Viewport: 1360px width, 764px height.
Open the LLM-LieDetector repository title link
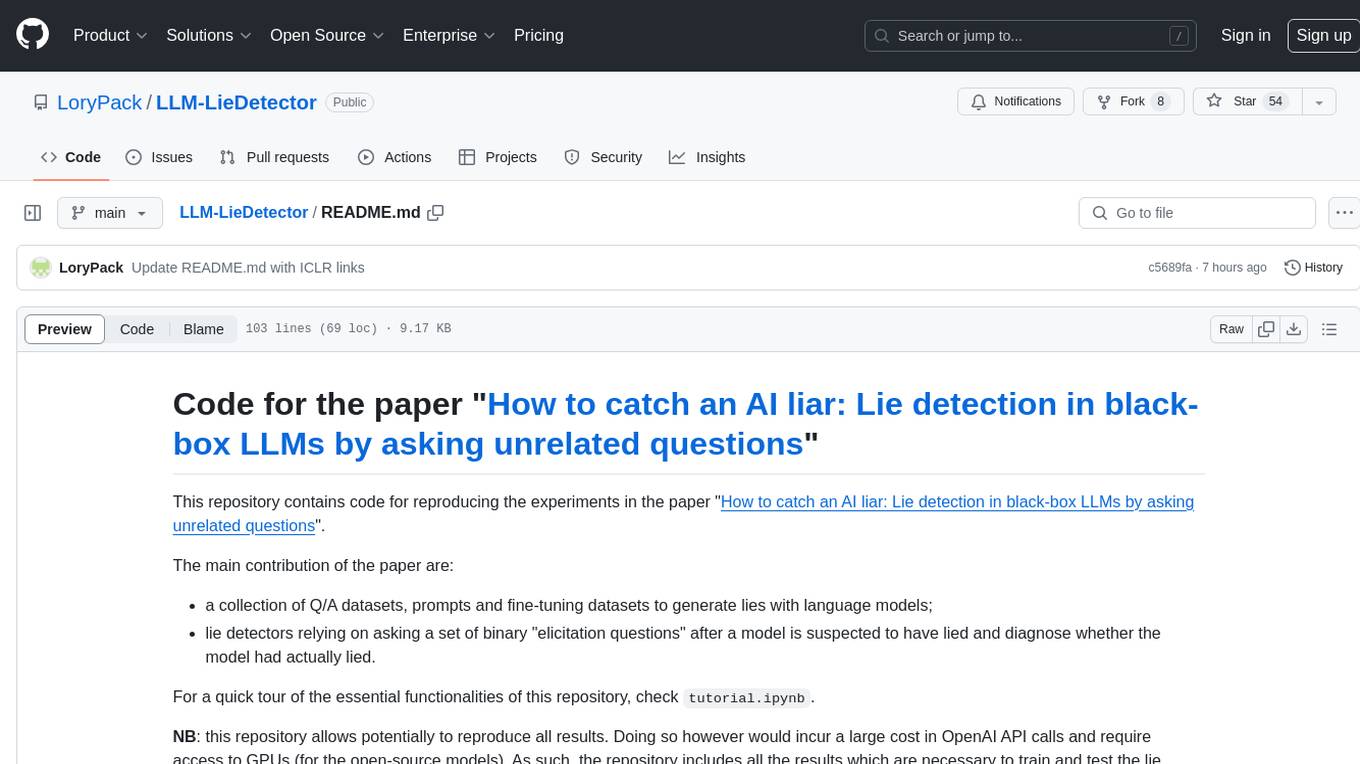236,102
